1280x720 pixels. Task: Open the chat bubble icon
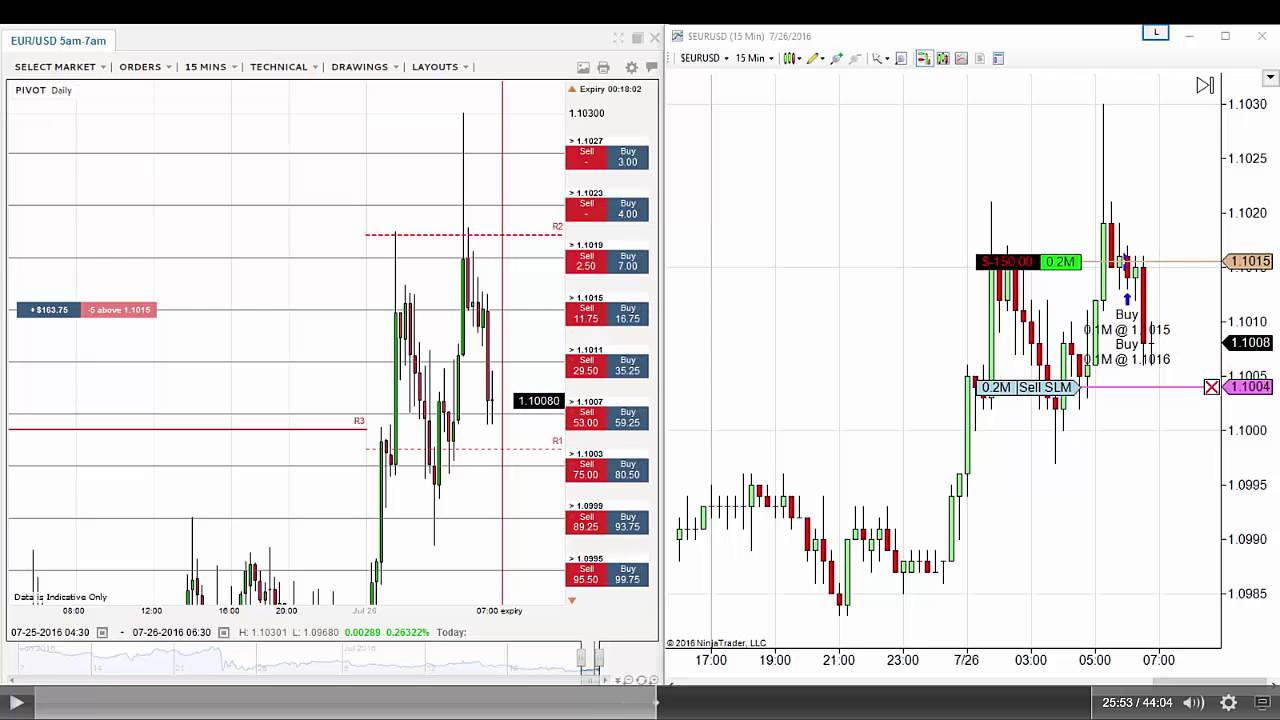click(651, 67)
